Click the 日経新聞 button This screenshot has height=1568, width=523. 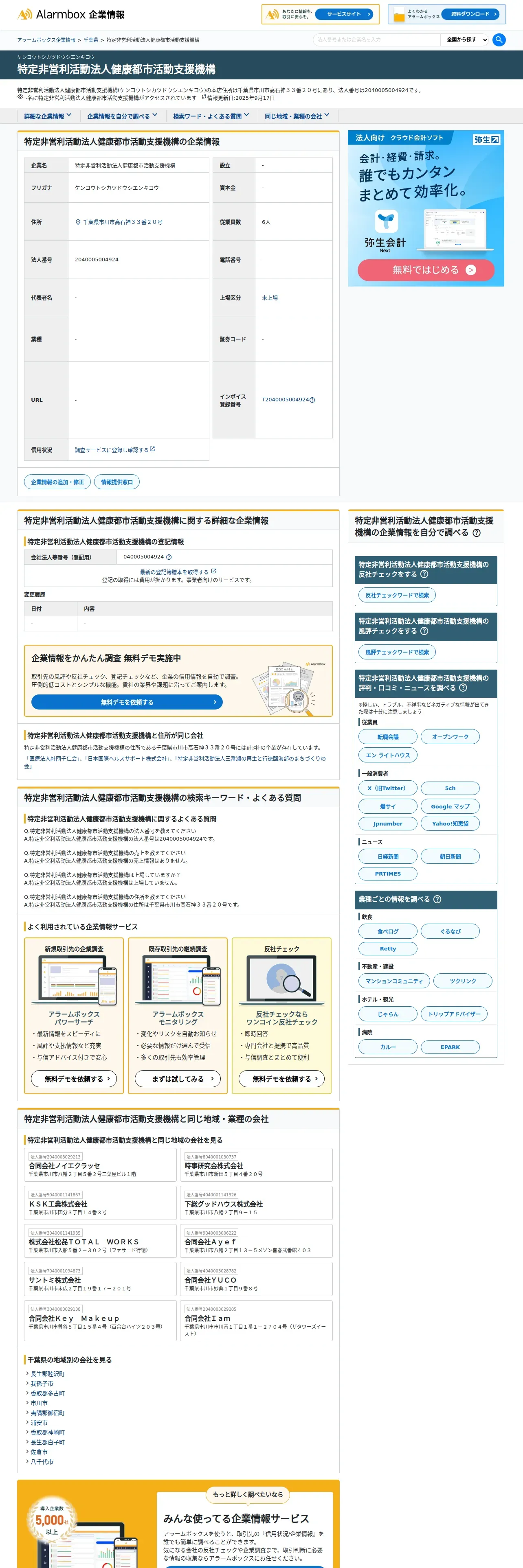(388, 856)
